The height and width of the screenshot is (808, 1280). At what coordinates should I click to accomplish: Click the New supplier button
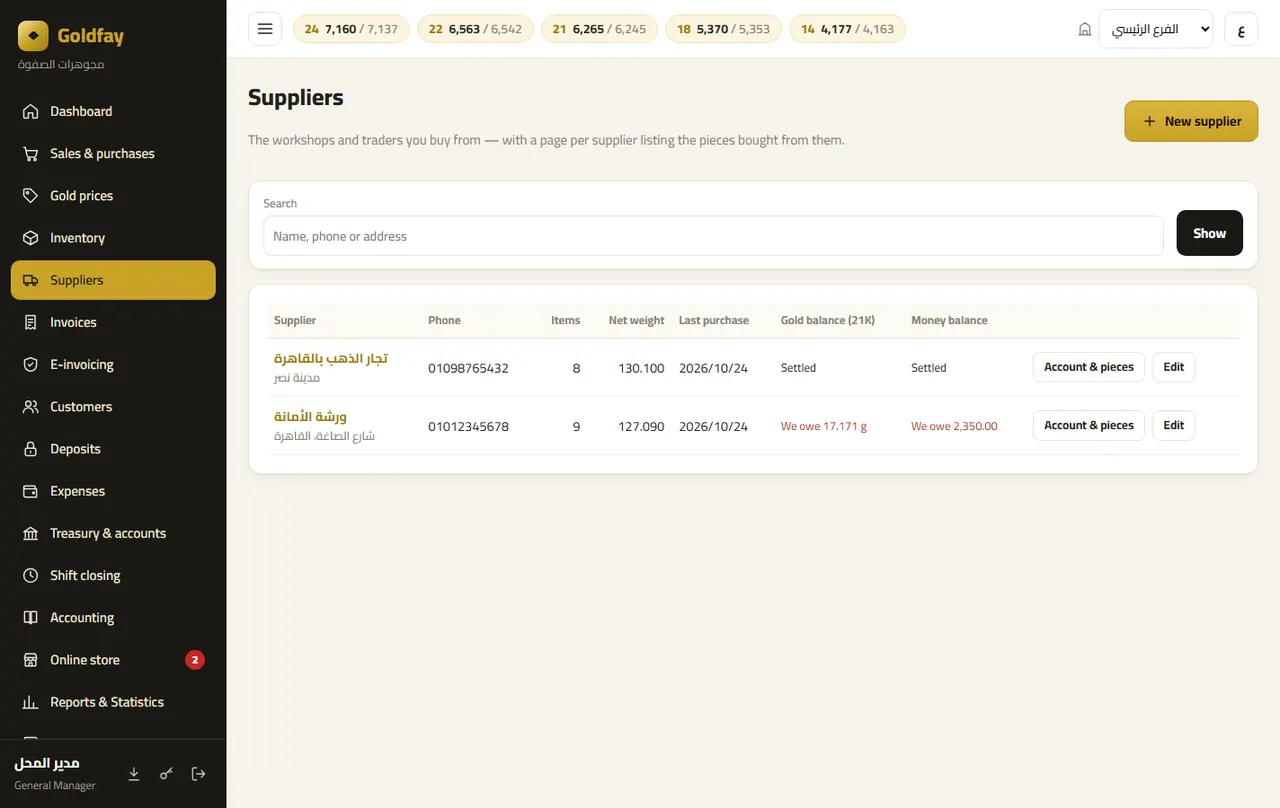coord(1191,121)
